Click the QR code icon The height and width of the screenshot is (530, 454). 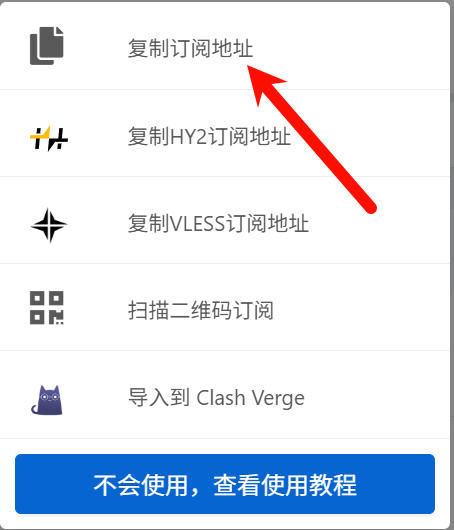[x=47, y=308]
